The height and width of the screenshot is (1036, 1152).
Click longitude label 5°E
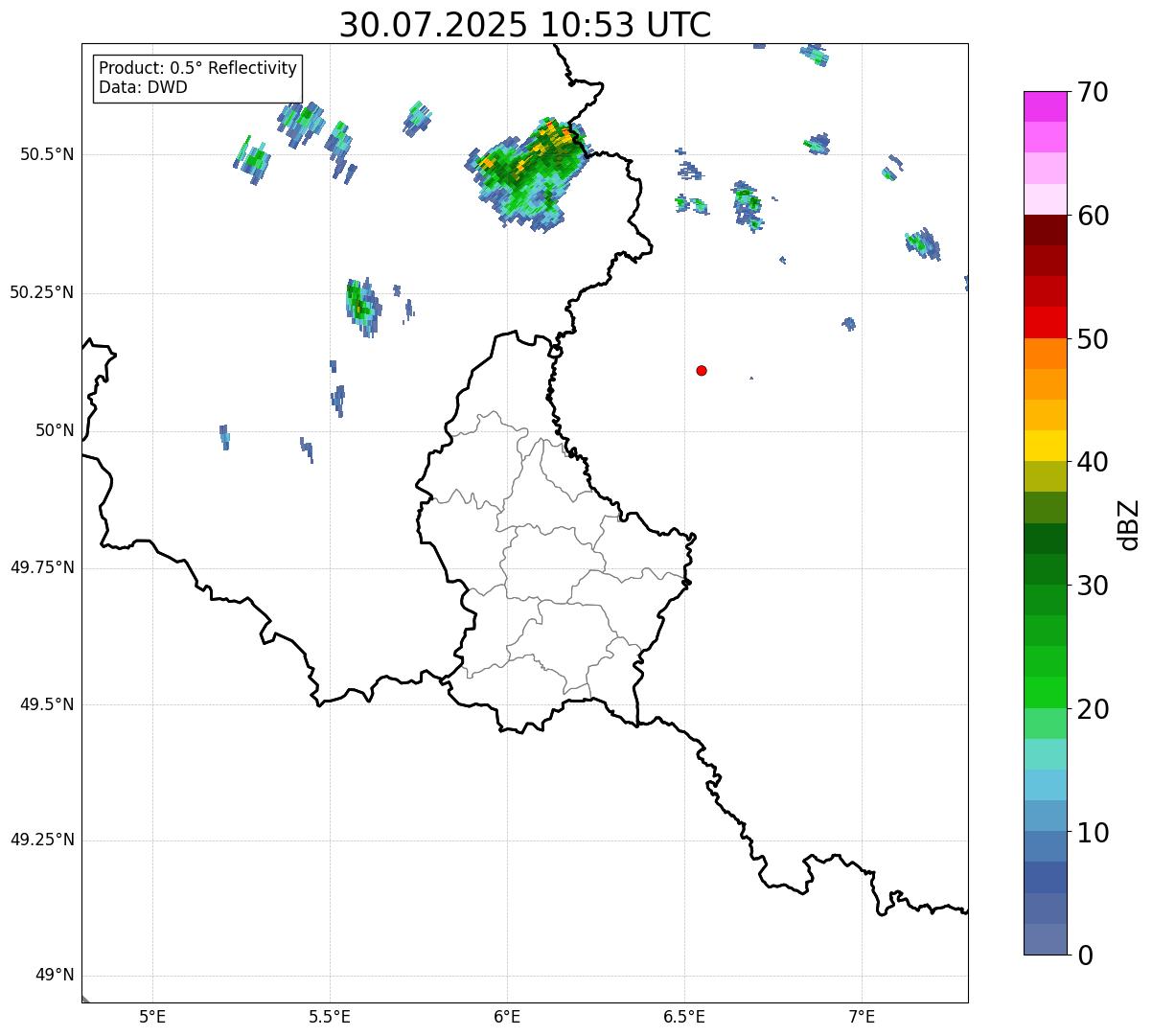pos(152,1017)
